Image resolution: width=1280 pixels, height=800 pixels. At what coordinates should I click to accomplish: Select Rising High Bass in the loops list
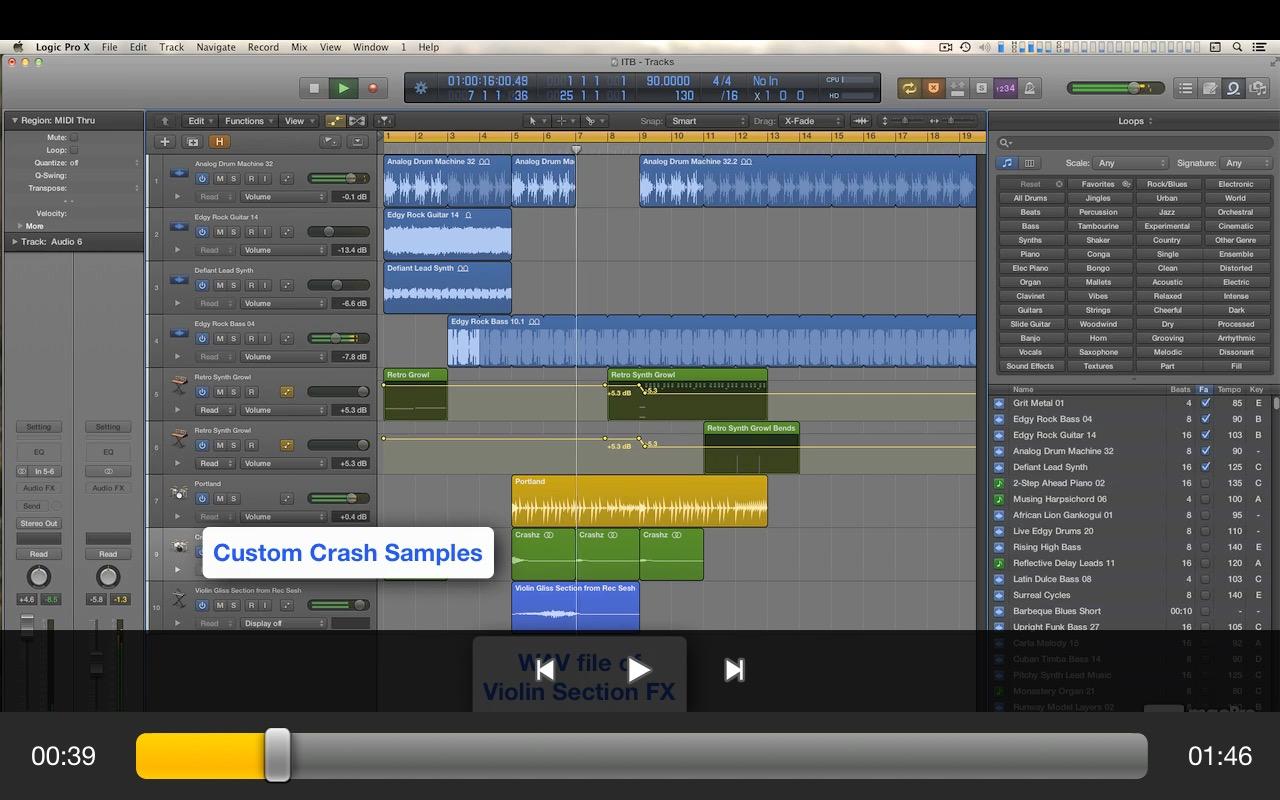coord(1046,547)
